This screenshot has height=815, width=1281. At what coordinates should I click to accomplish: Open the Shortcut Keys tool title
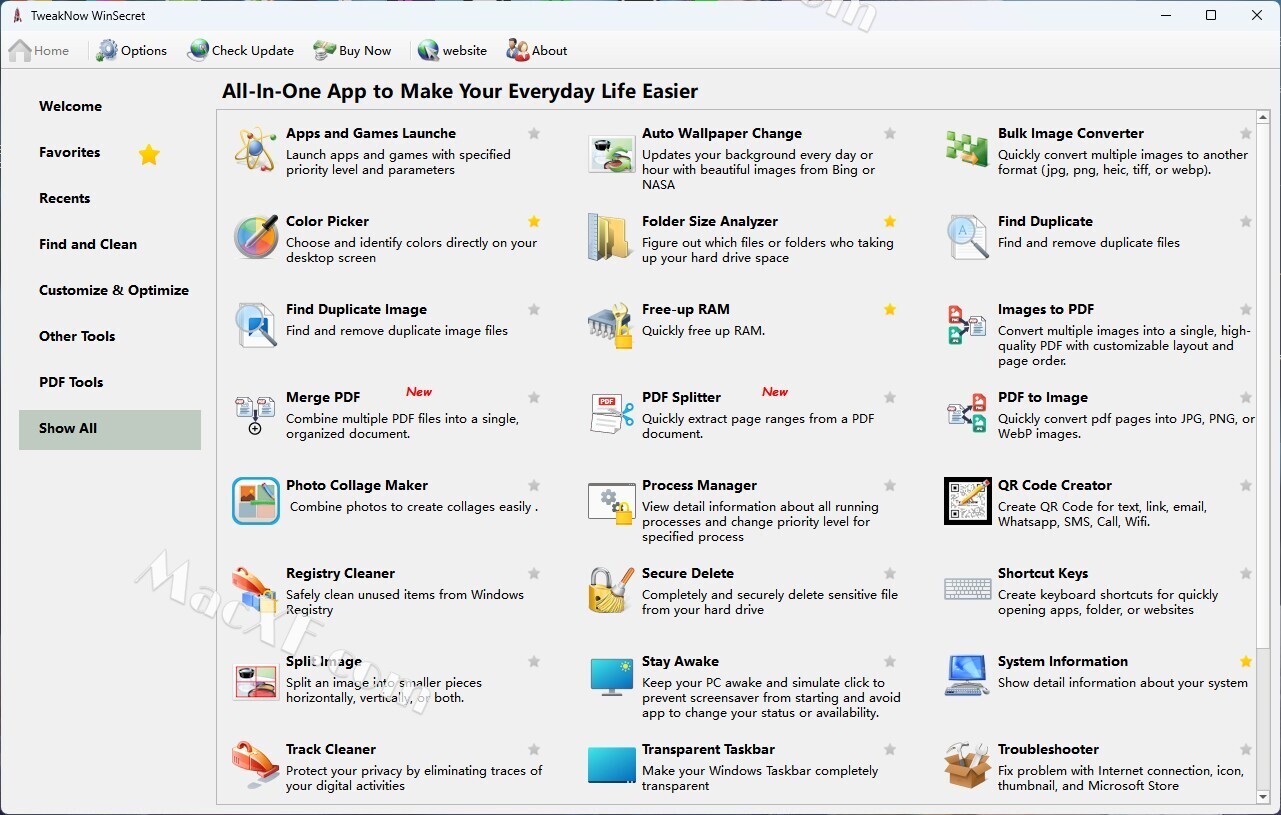coord(1043,573)
